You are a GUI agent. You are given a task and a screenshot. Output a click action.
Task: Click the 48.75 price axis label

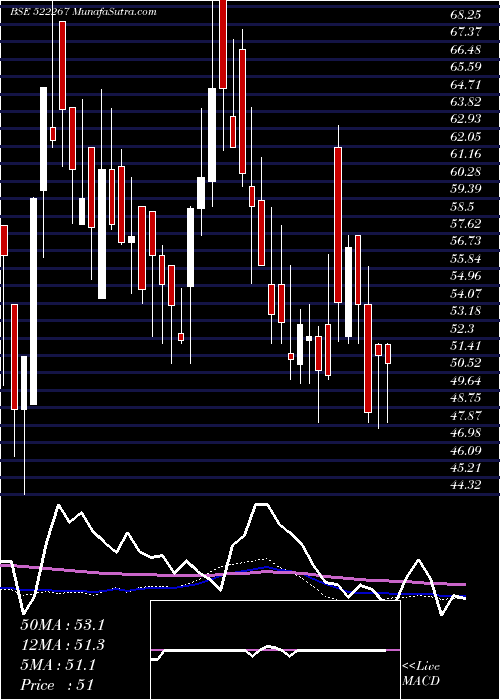(x=466, y=398)
